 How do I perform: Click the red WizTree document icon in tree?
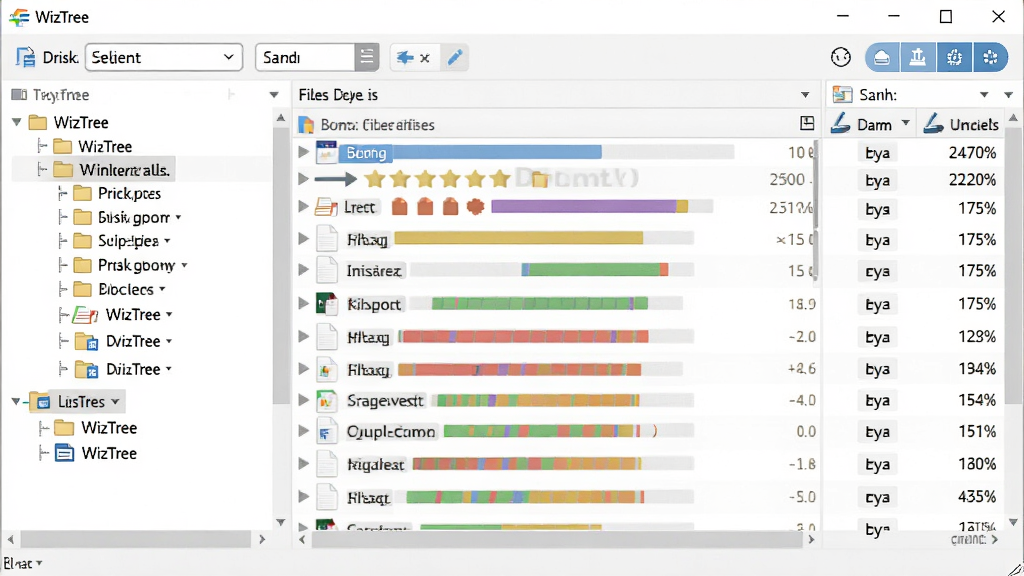[85, 315]
